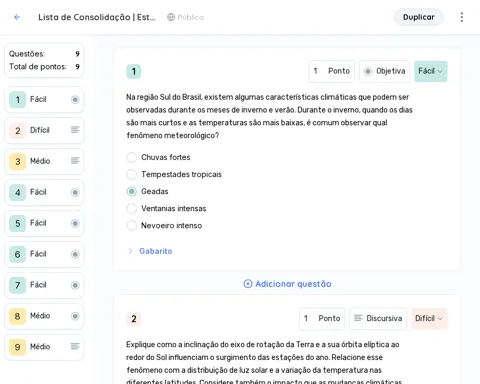Jump to question 9 Médio in sidebar
The width and height of the screenshot is (480, 384).
[44, 347]
